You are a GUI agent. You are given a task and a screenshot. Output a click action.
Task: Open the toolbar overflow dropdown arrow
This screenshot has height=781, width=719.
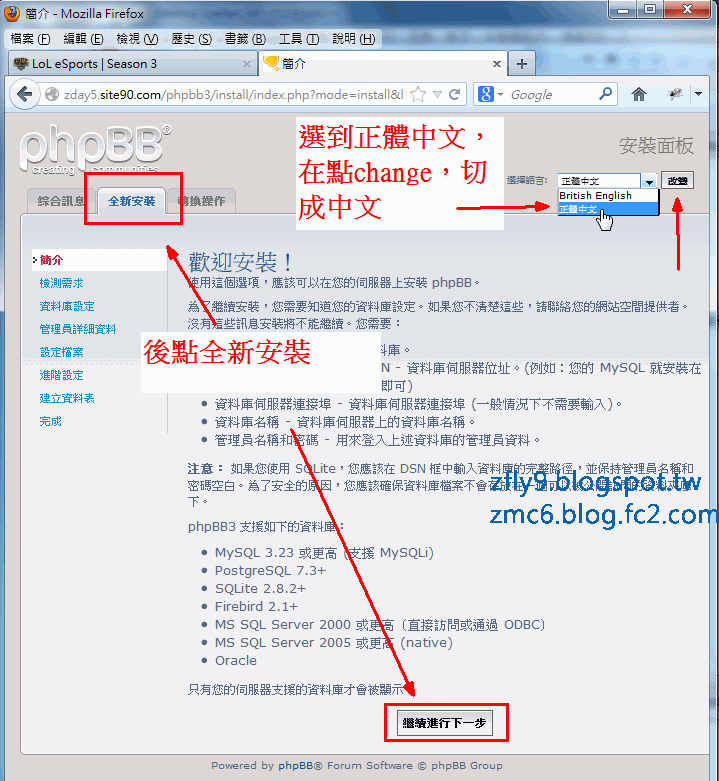coord(699,94)
